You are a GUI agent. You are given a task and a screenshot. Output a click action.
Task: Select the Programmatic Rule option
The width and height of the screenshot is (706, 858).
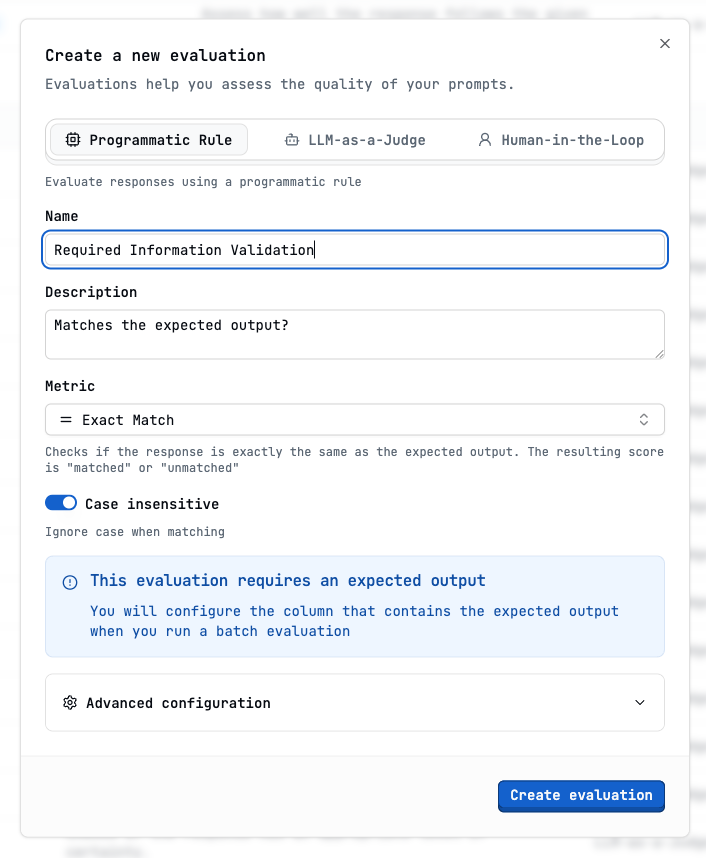(148, 140)
